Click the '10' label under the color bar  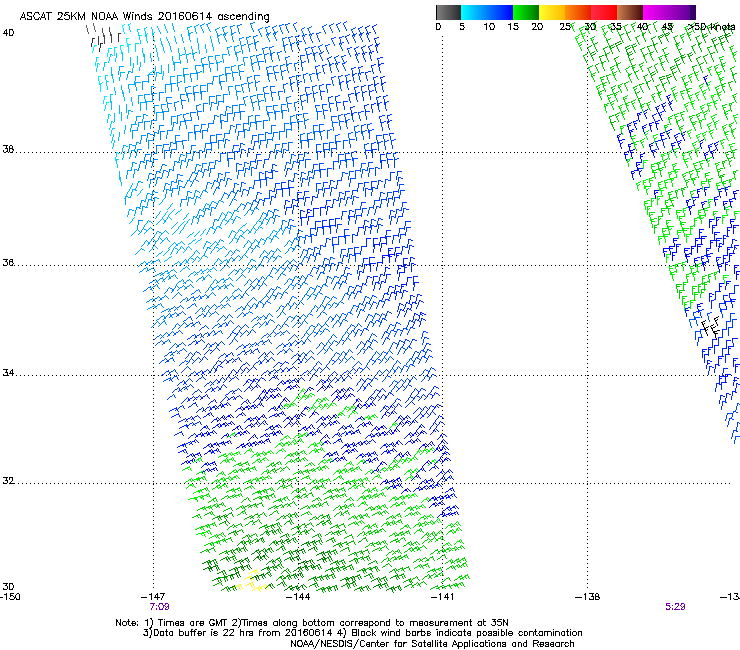point(489,27)
